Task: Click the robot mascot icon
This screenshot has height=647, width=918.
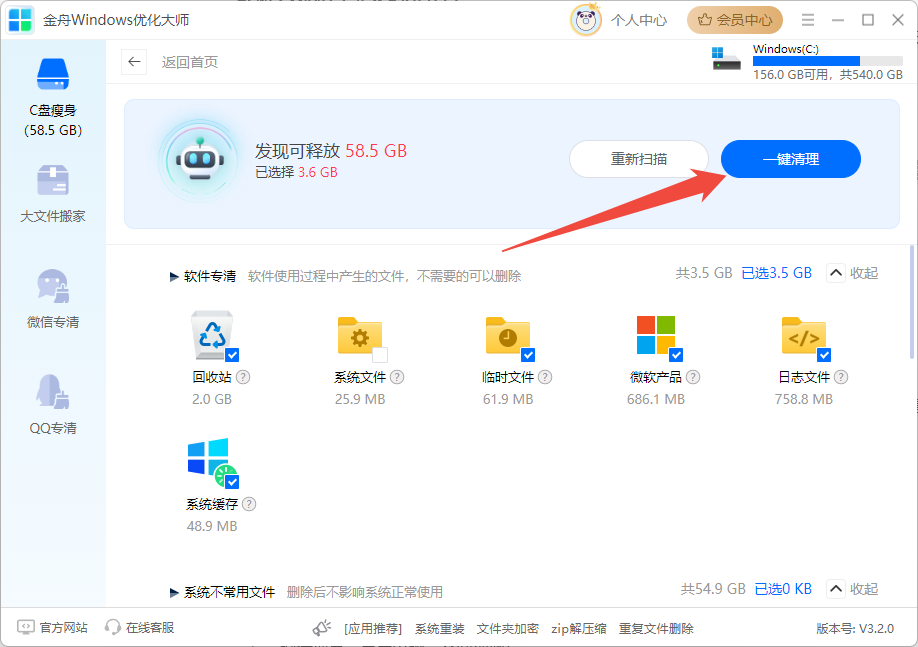Action: (x=200, y=160)
